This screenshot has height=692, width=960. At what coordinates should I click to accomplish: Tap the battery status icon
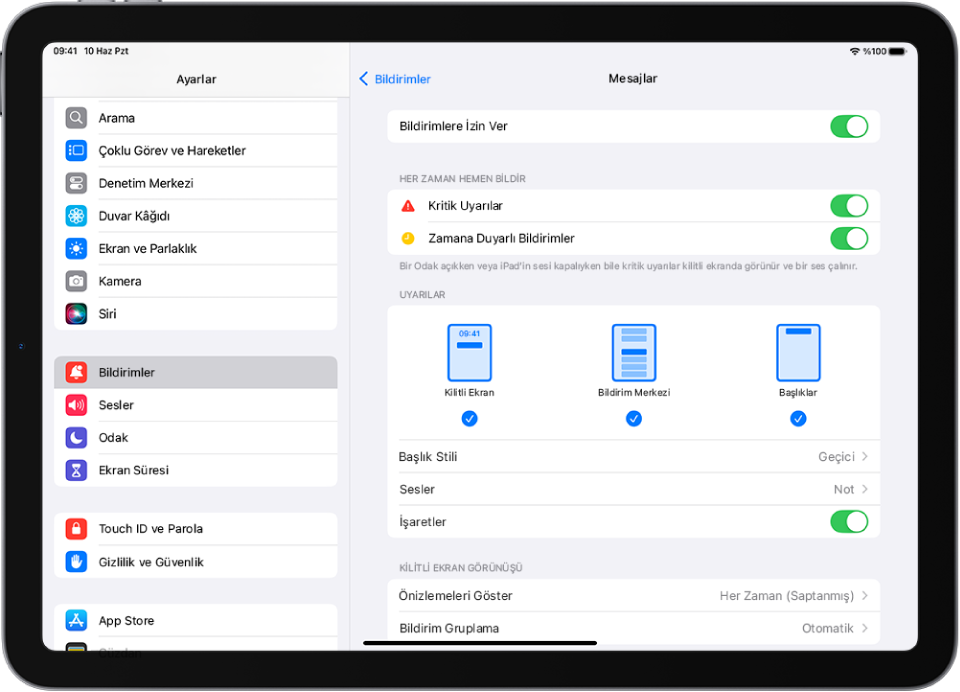point(898,51)
